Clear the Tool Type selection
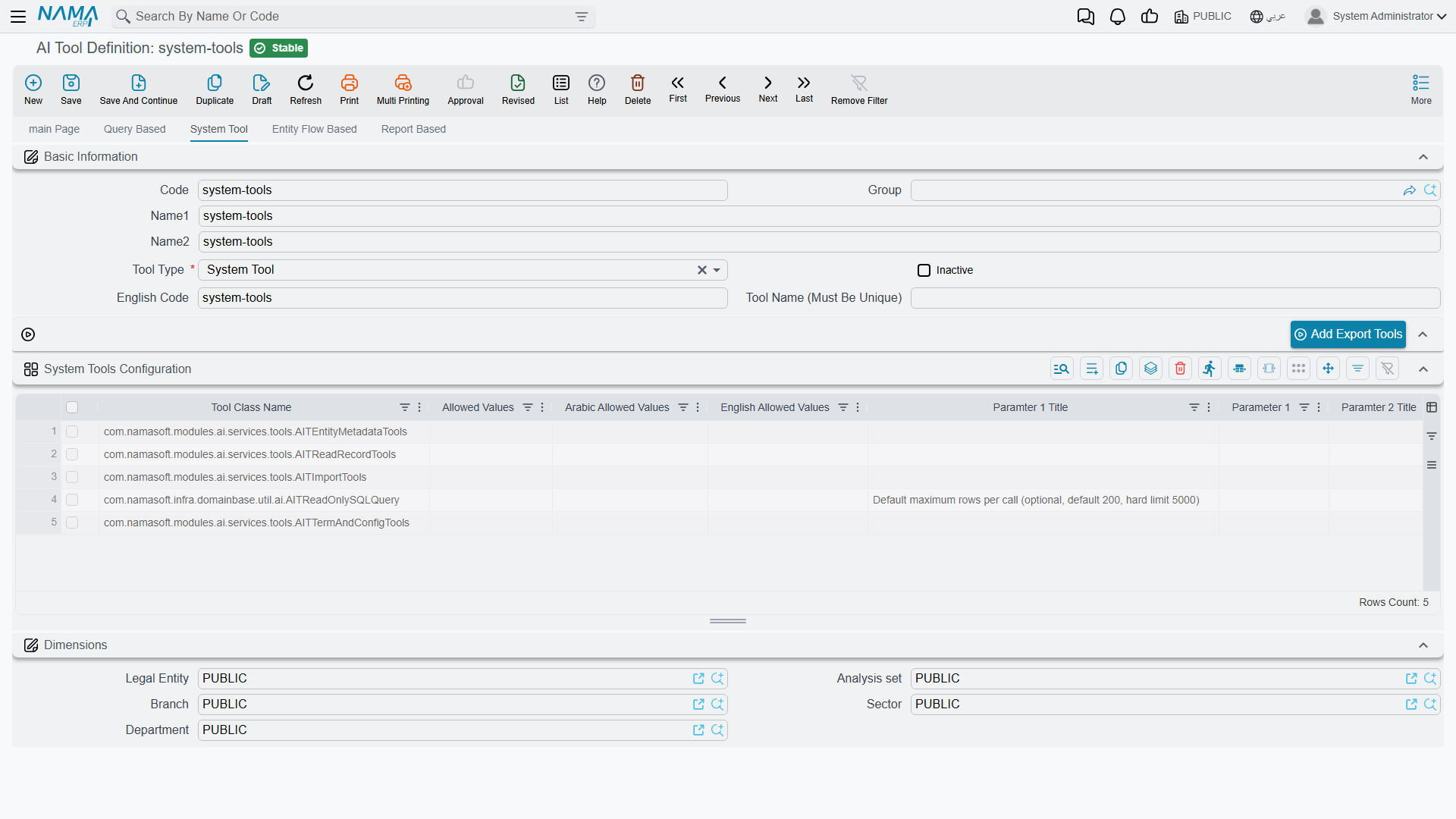This screenshot has height=819, width=1456. click(x=702, y=270)
